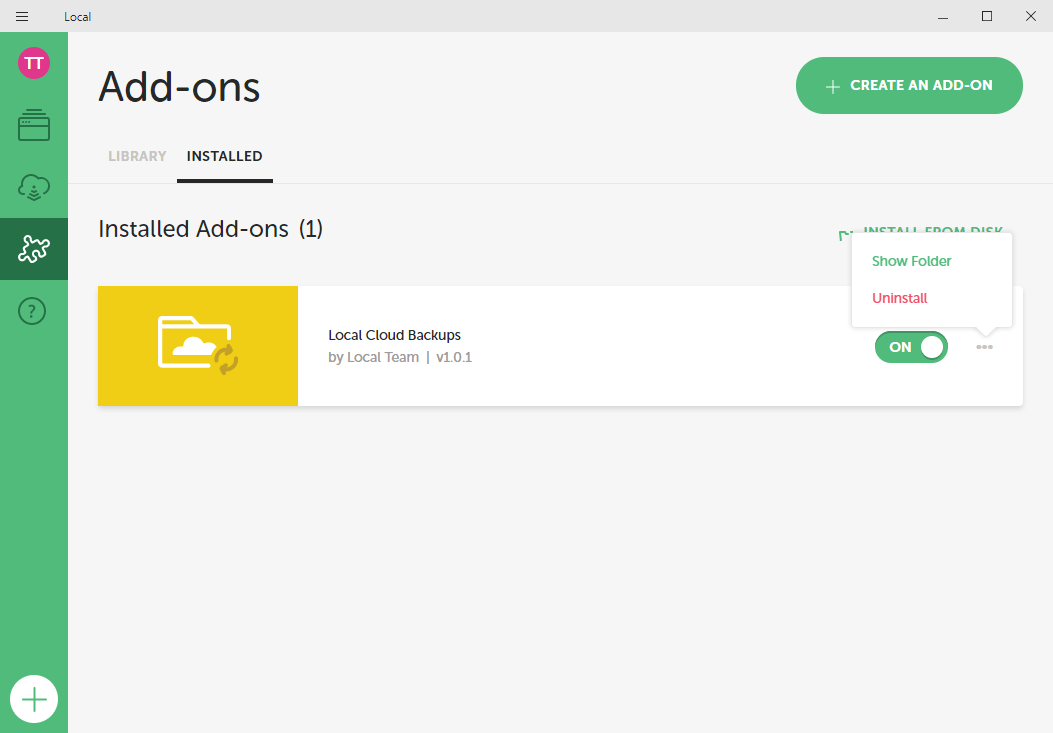Open the Help question mark icon
The height and width of the screenshot is (733, 1053).
[32, 311]
